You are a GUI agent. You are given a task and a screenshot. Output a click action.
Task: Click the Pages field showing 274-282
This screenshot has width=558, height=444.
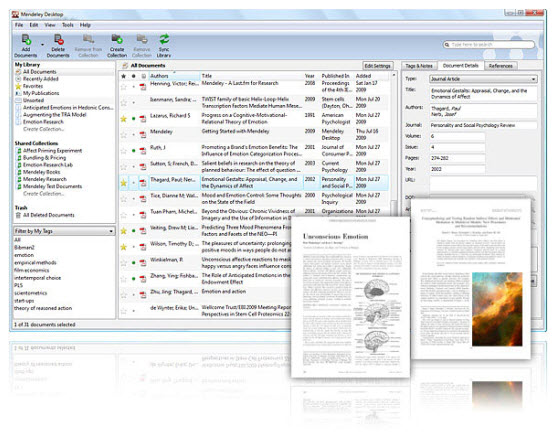pyautogui.click(x=457, y=158)
